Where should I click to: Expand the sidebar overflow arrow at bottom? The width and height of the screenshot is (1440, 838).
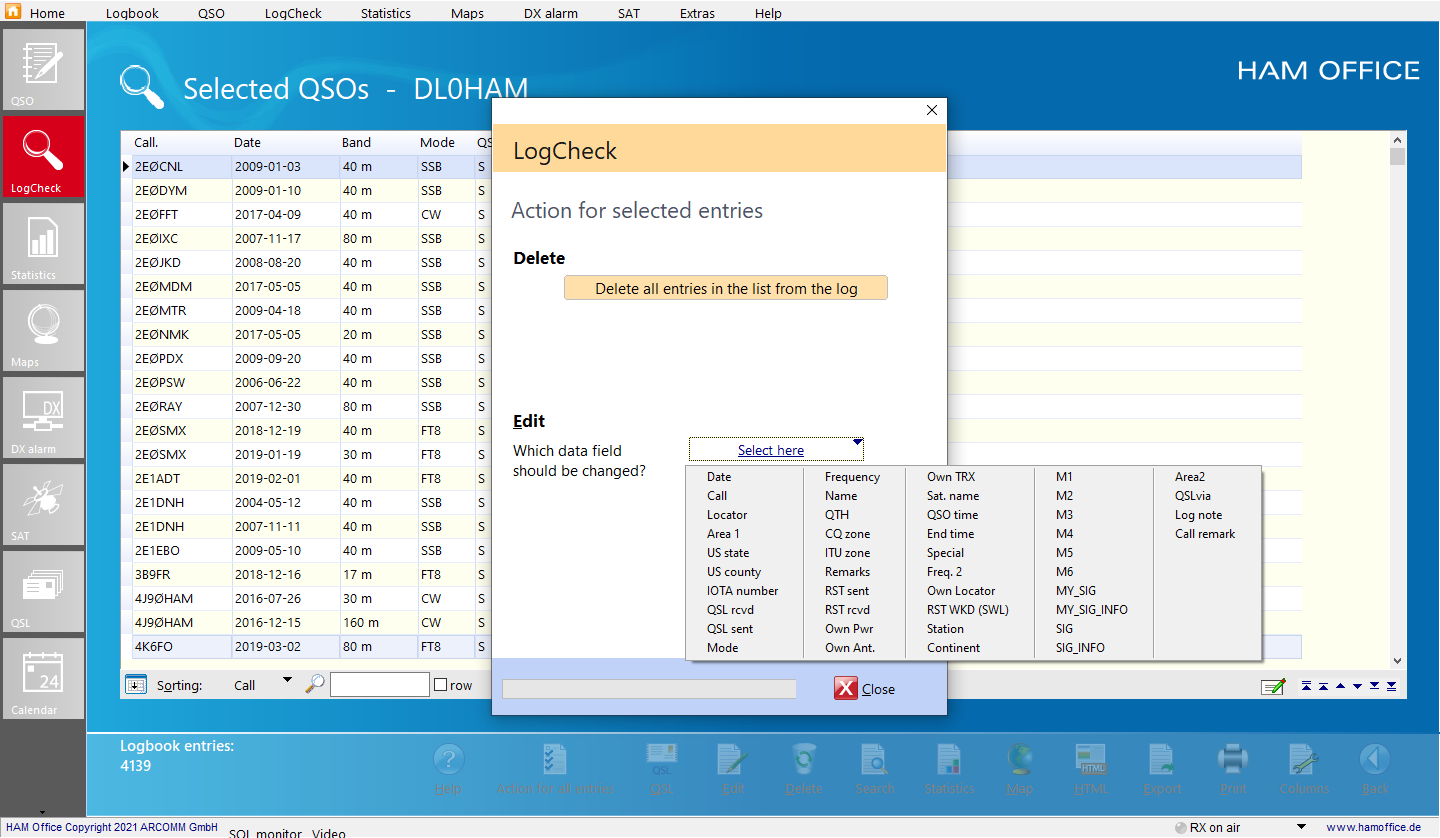[42, 811]
